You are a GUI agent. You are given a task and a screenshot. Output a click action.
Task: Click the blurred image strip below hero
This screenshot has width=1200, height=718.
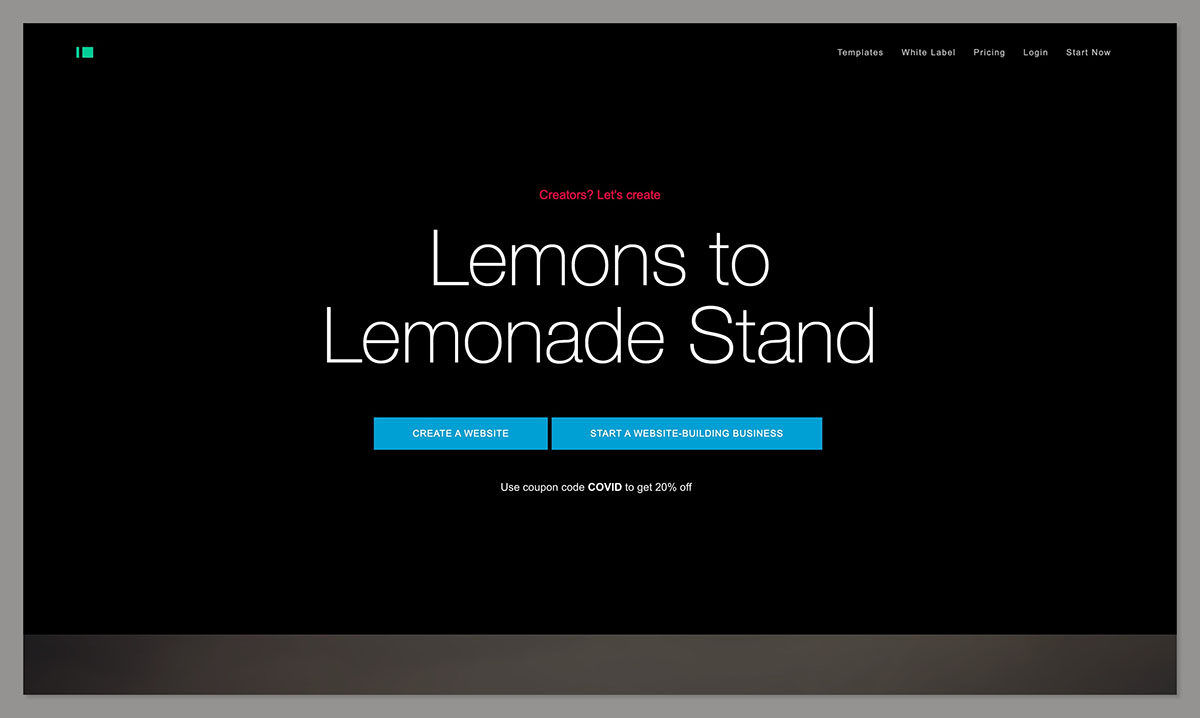point(599,664)
